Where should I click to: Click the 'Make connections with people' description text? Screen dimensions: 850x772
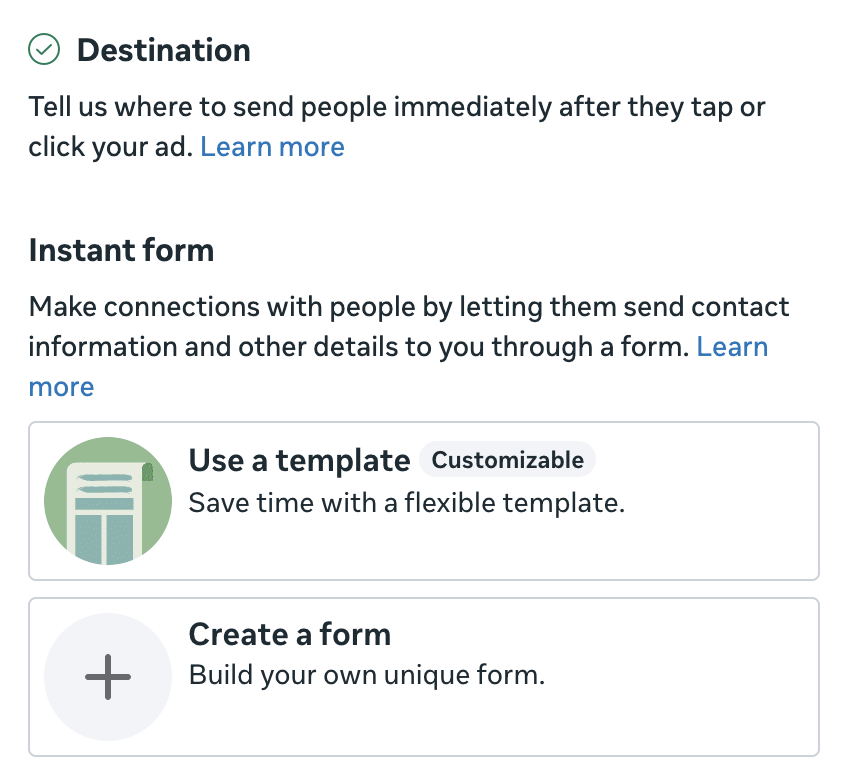409,347
